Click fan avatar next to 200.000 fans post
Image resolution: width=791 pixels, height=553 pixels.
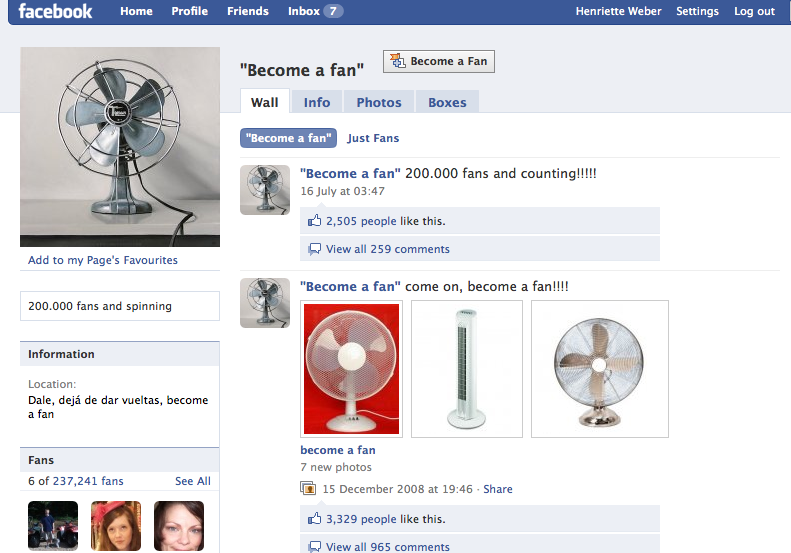(265, 190)
